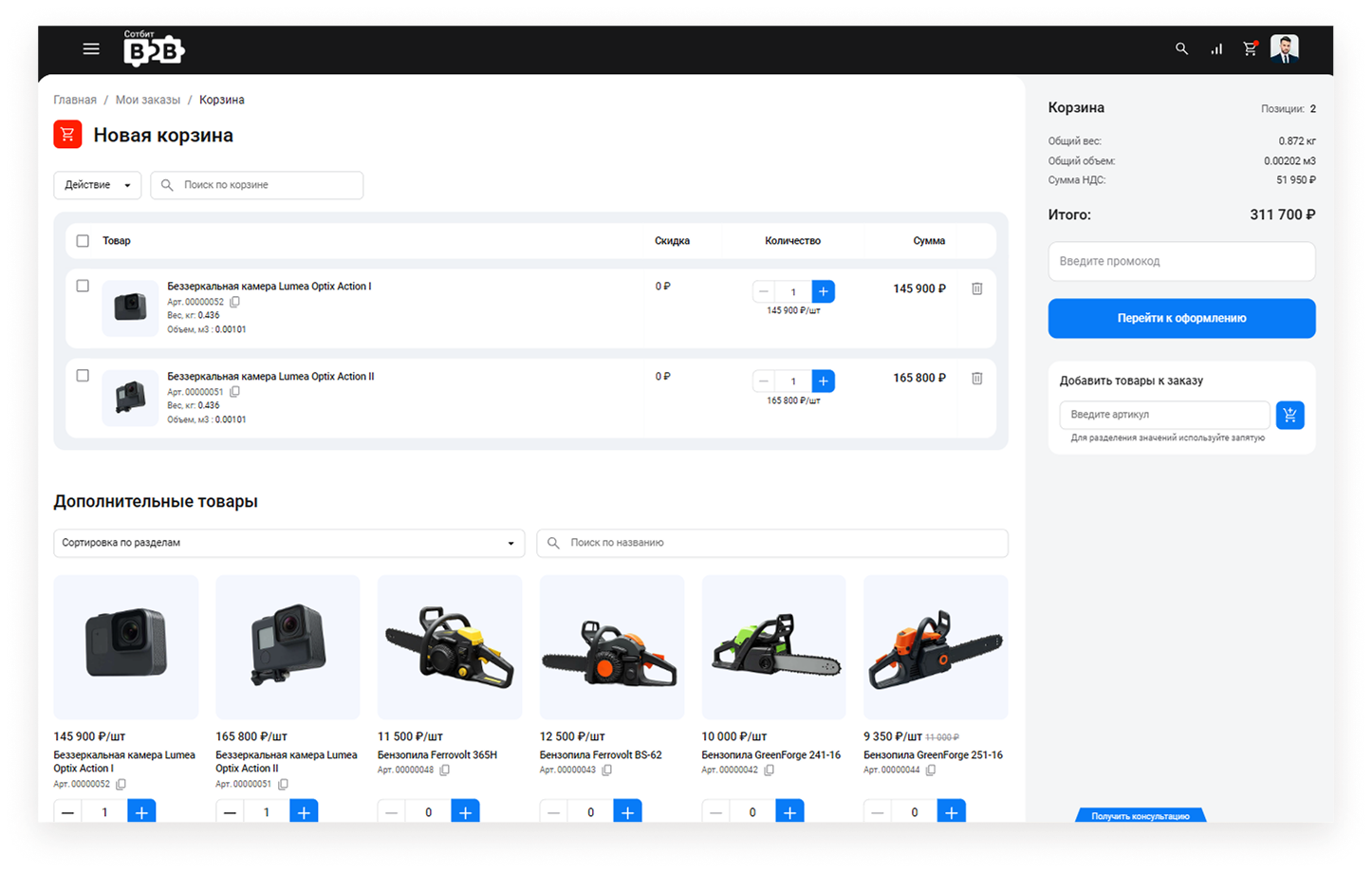Check the Lumea Optix Action I checkbox
1372x873 pixels.
[83, 286]
